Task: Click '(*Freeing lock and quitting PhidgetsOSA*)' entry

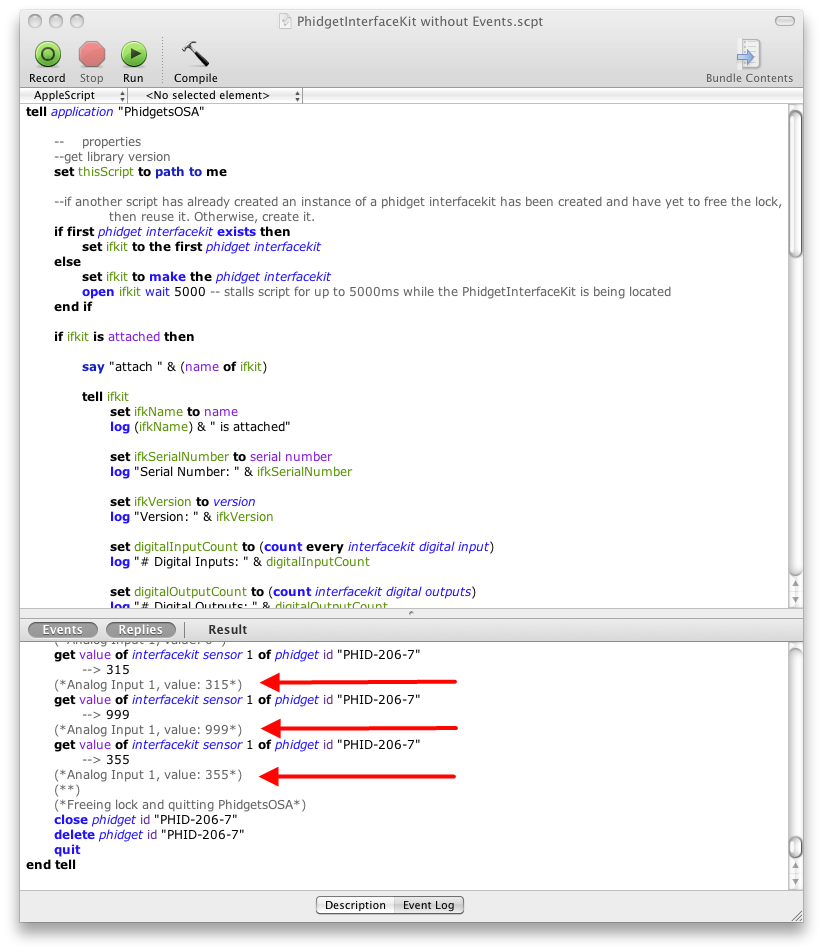Action: (x=180, y=804)
